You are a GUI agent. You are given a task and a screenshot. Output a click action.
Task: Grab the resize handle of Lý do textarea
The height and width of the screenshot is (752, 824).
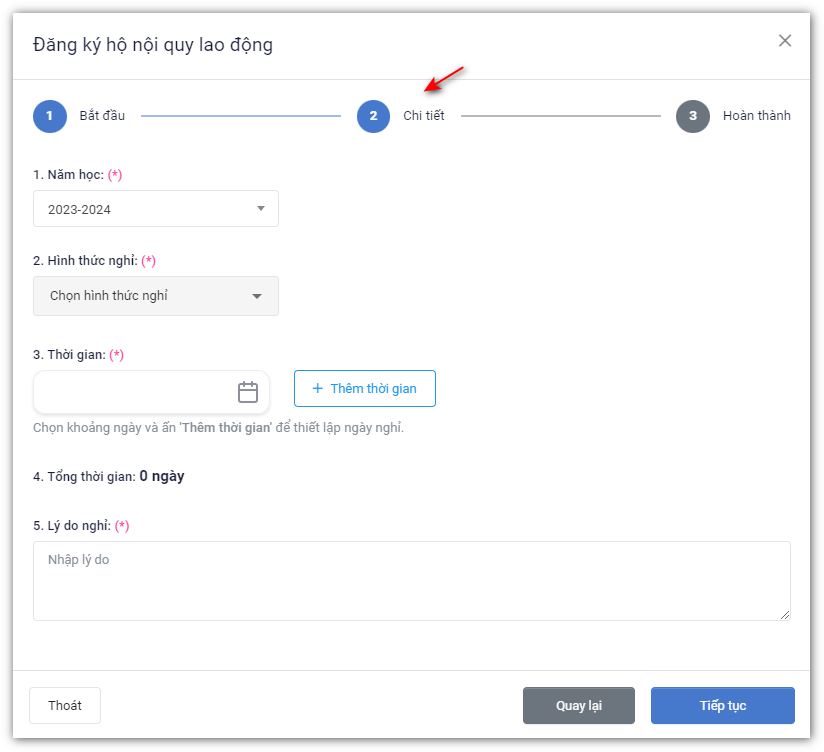785,615
